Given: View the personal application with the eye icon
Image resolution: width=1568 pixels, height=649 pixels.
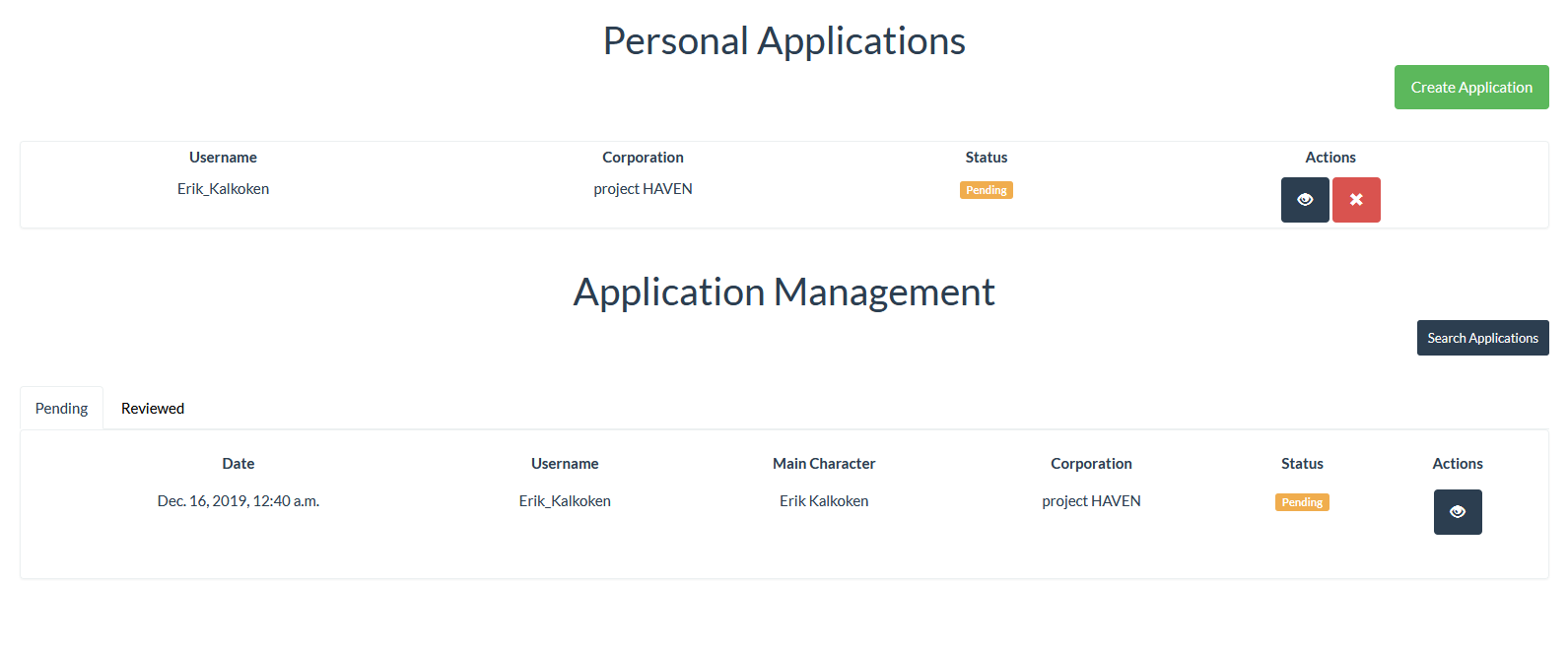Looking at the screenshot, I should (x=1305, y=200).
